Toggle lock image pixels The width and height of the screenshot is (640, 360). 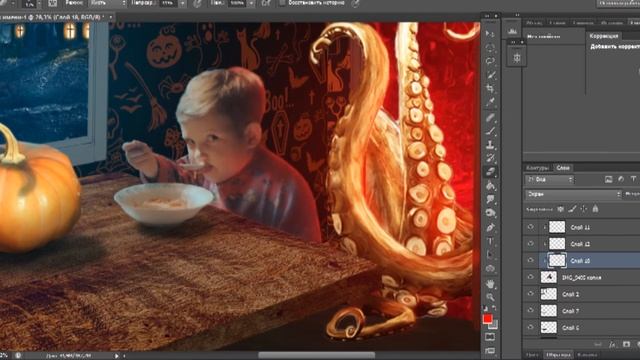pyautogui.click(x=572, y=209)
